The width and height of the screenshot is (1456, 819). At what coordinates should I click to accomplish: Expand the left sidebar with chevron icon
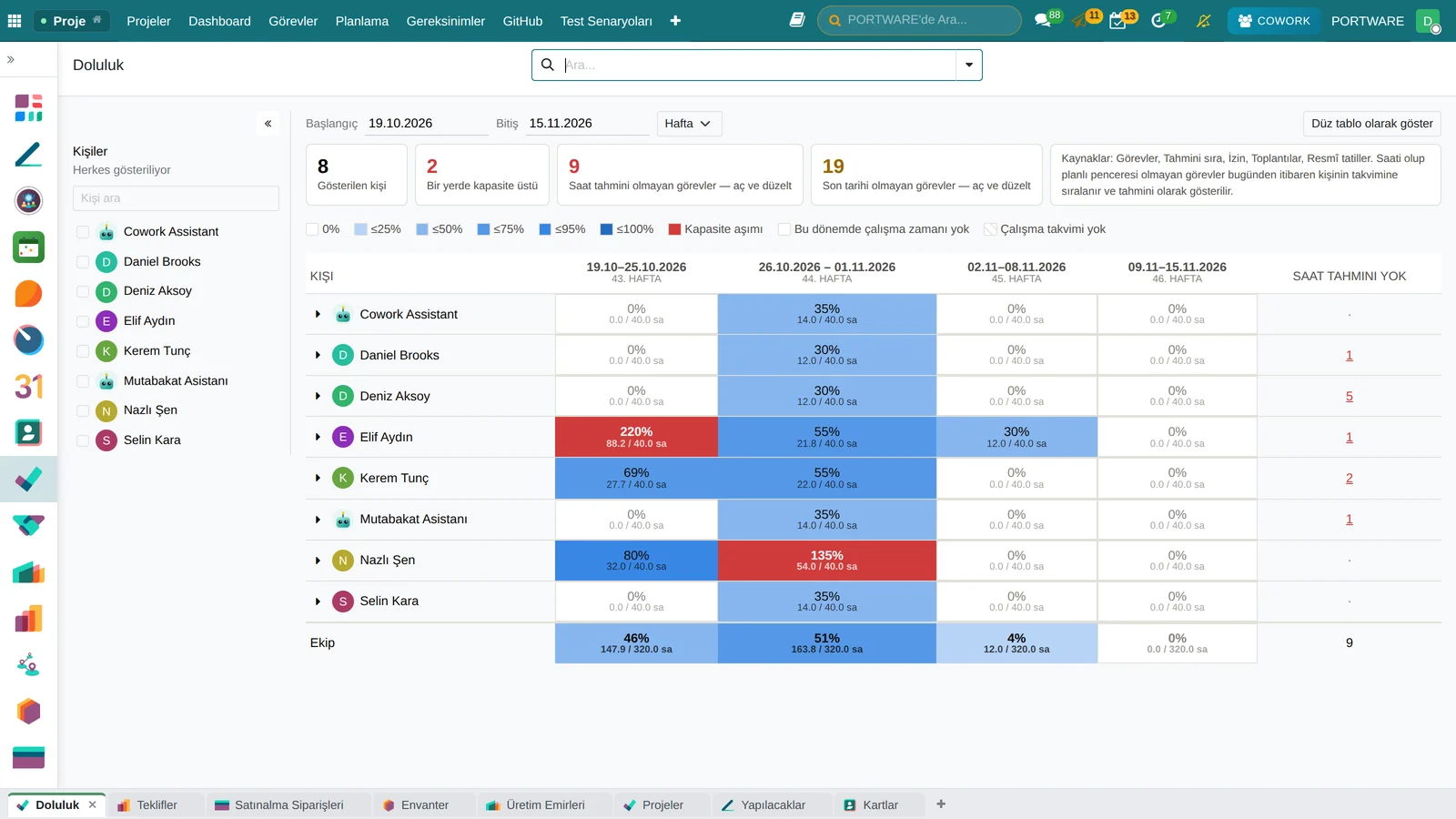pos(11,59)
